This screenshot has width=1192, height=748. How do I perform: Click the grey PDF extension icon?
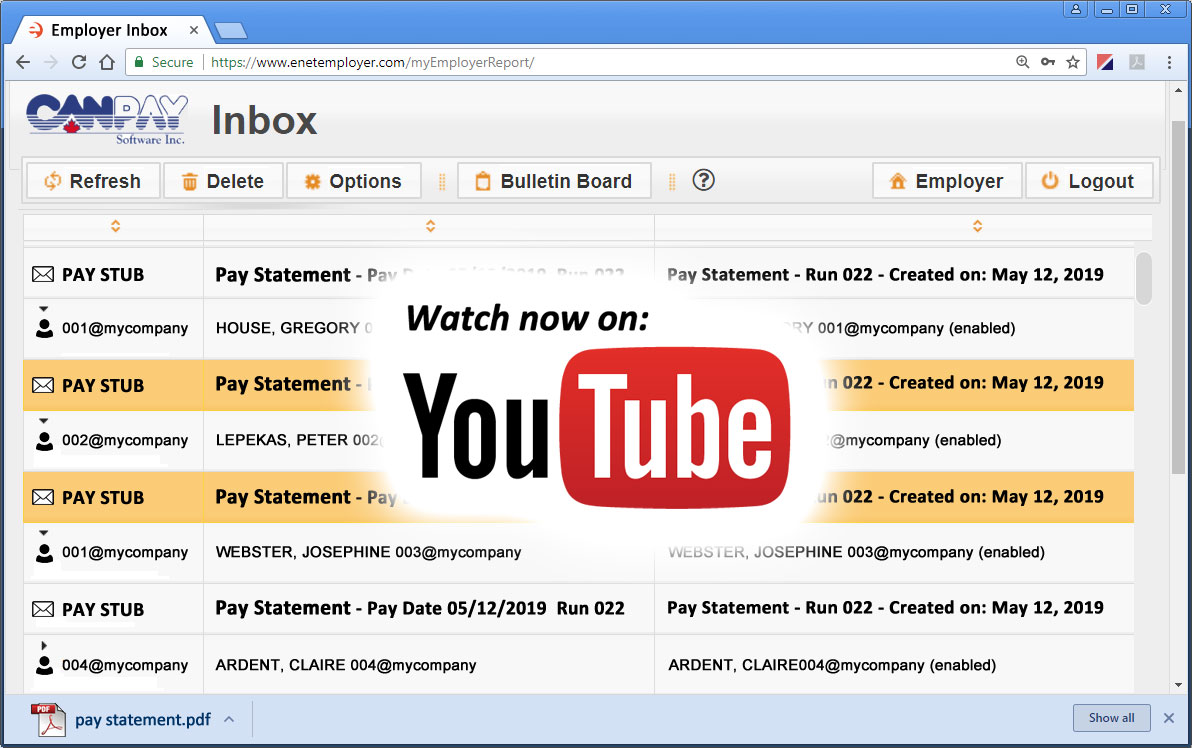click(x=1137, y=62)
